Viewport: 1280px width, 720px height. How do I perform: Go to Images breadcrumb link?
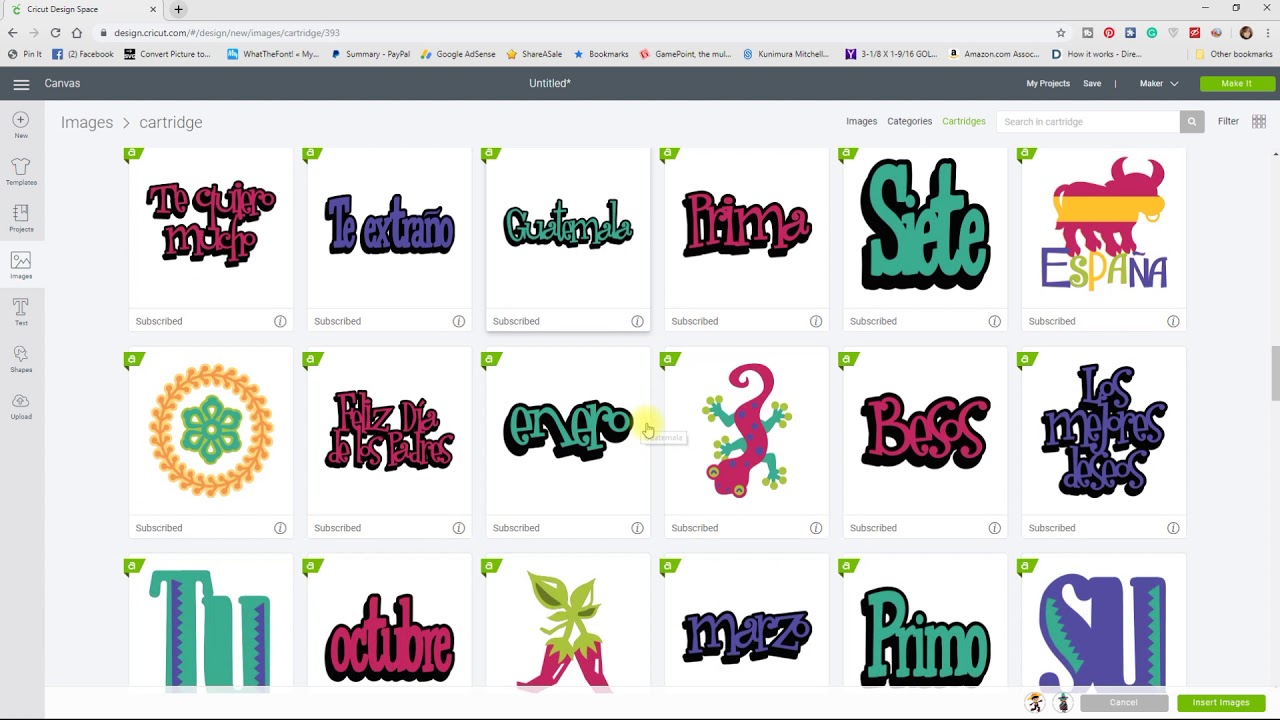[x=87, y=122]
